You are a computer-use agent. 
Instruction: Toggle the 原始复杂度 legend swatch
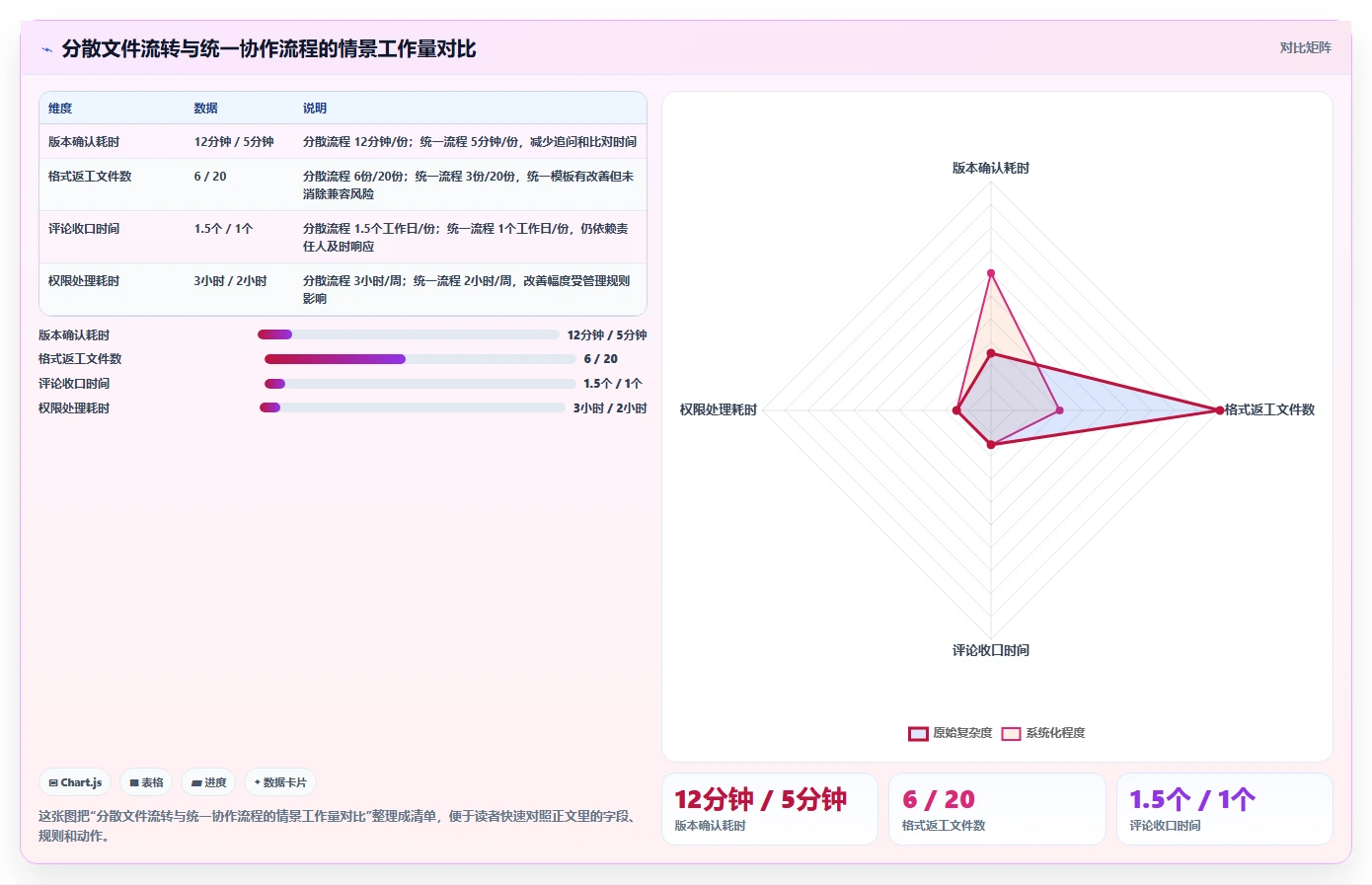pos(918,733)
